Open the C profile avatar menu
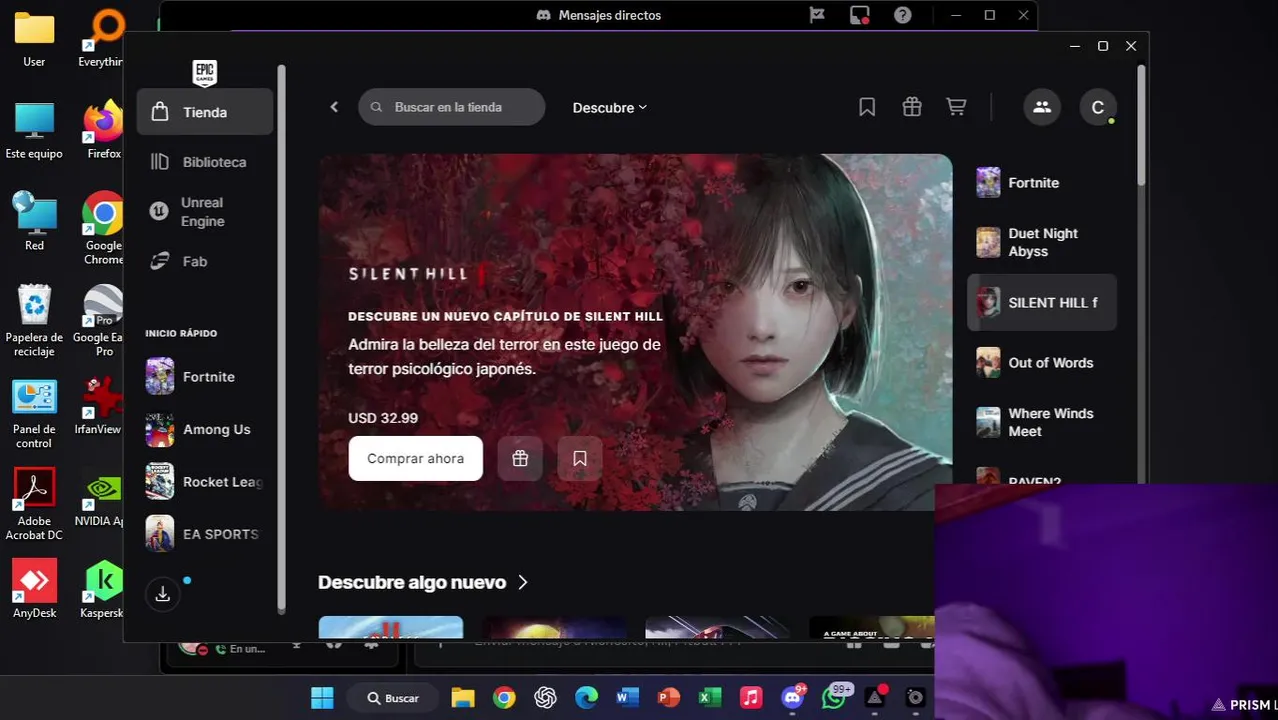Screen dimensions: 1278x720 click(x=1098, y=107)
